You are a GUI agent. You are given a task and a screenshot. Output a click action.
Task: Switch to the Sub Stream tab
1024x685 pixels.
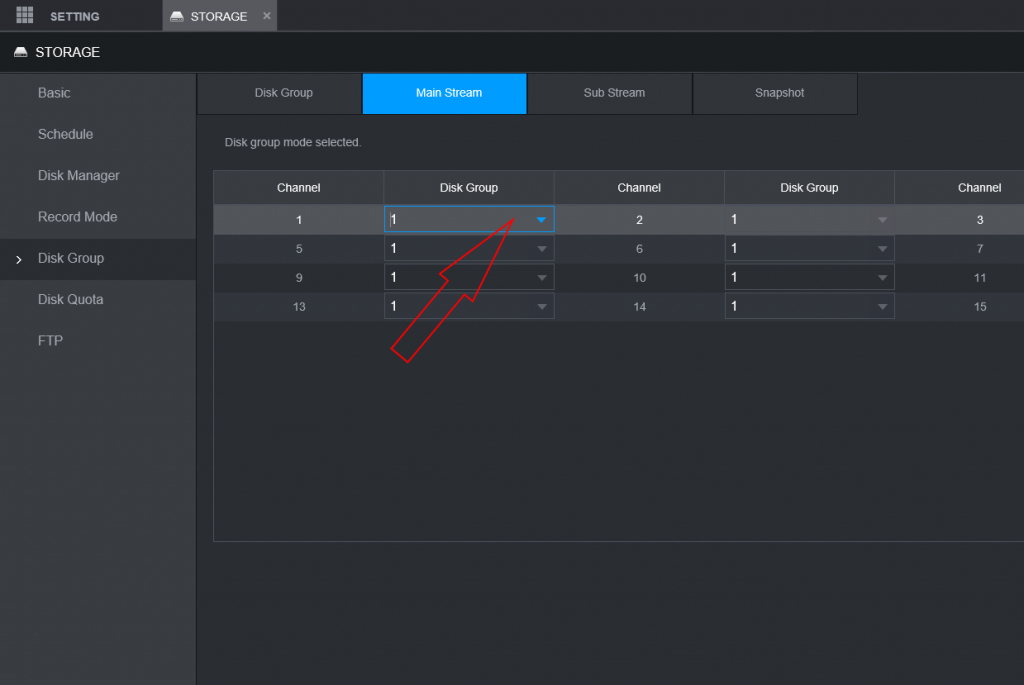click(613, 93)
